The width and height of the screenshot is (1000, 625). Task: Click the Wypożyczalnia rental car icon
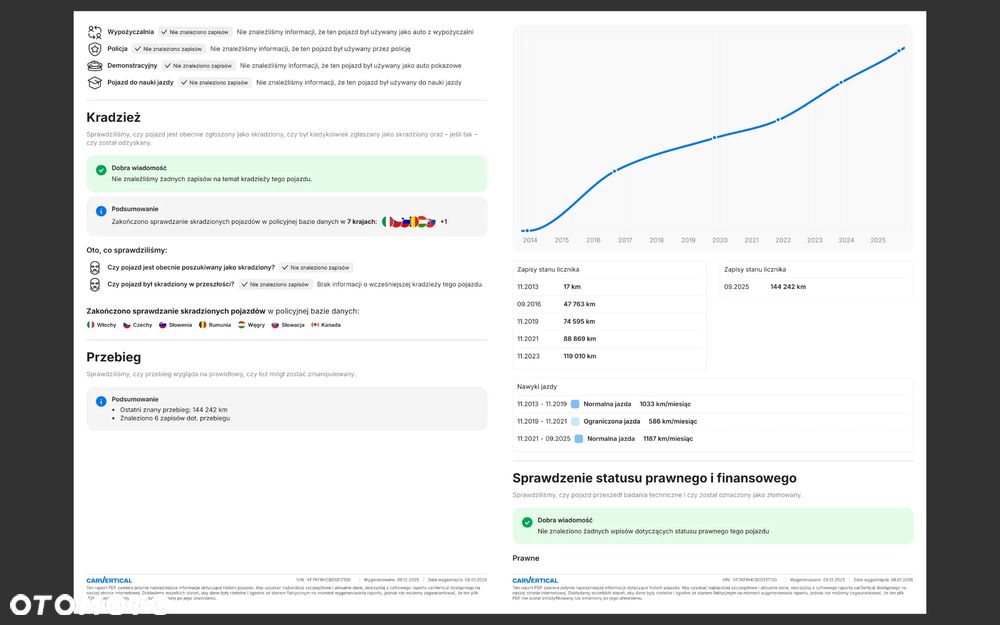tap(95, 32)
